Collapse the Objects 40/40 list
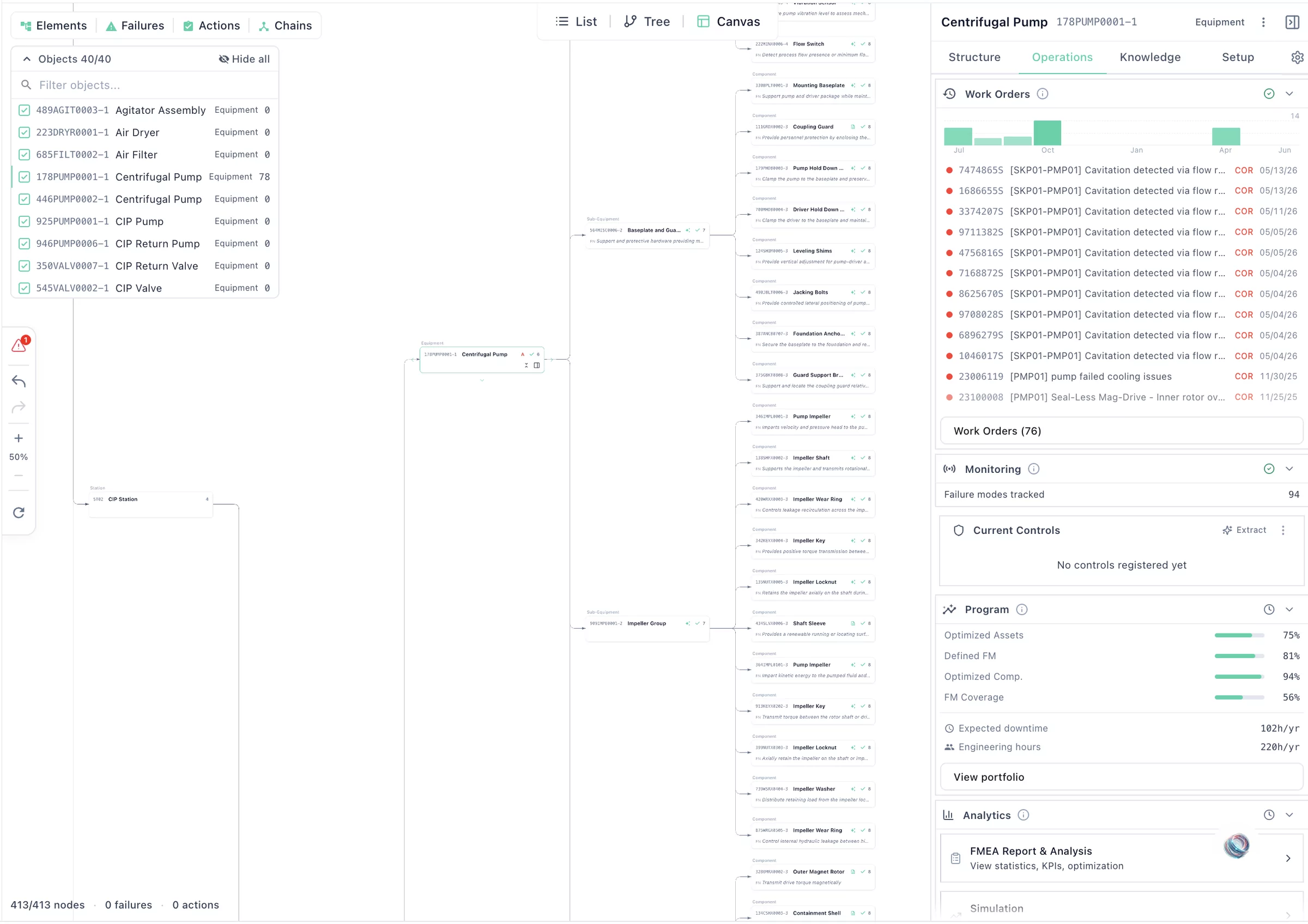The width and height of the screenshot is (1308, 924). point(27,59)
